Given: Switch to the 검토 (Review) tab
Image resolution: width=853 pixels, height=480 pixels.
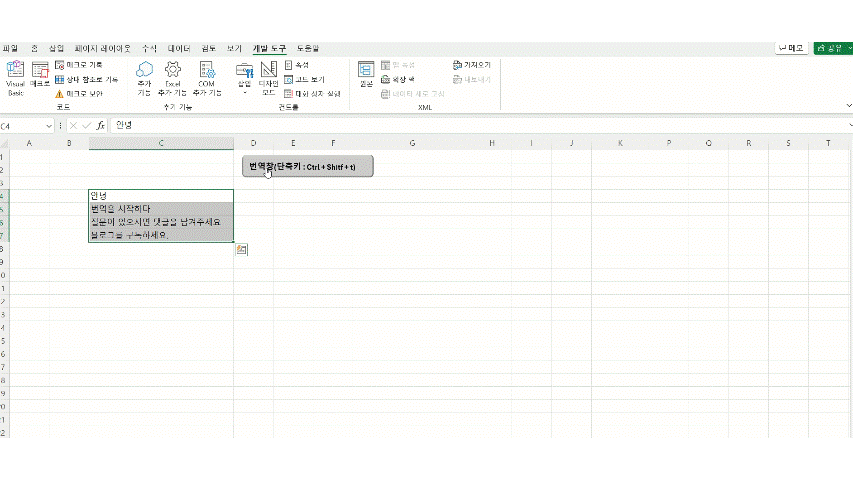Looking at the screenshot, I should (208, 48).
